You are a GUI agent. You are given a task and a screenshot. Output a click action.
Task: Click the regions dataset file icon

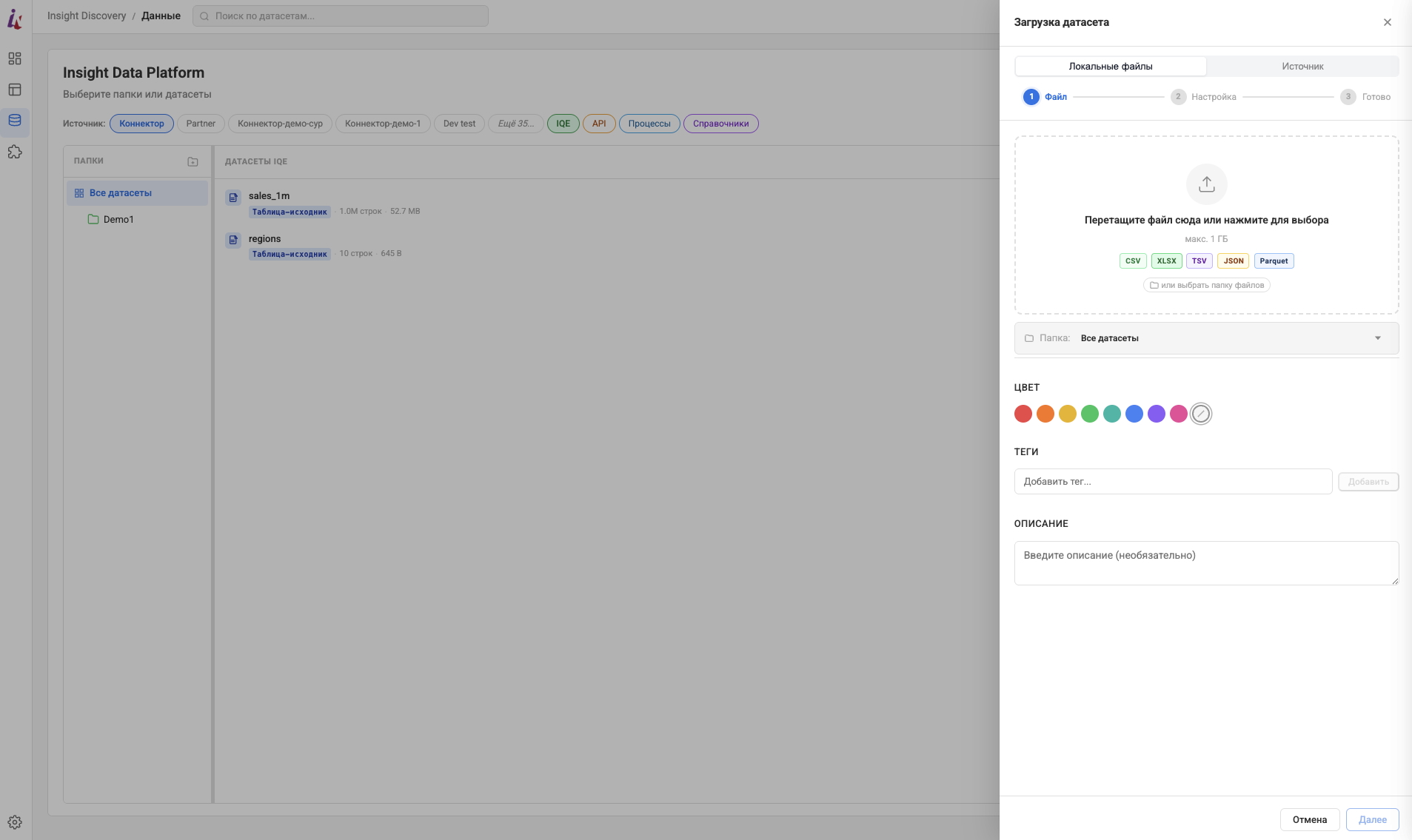coord(233,240)
